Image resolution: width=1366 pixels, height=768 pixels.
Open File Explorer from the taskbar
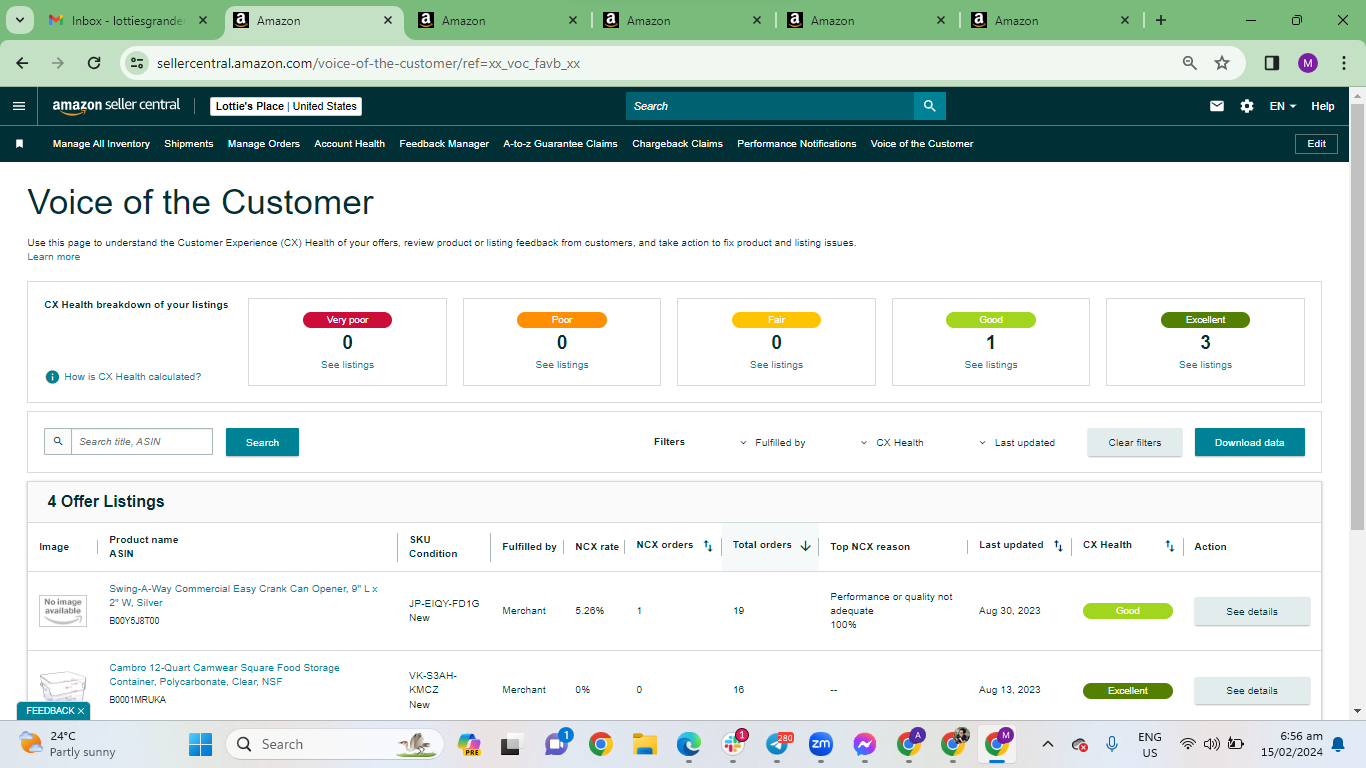pos(645,744)
